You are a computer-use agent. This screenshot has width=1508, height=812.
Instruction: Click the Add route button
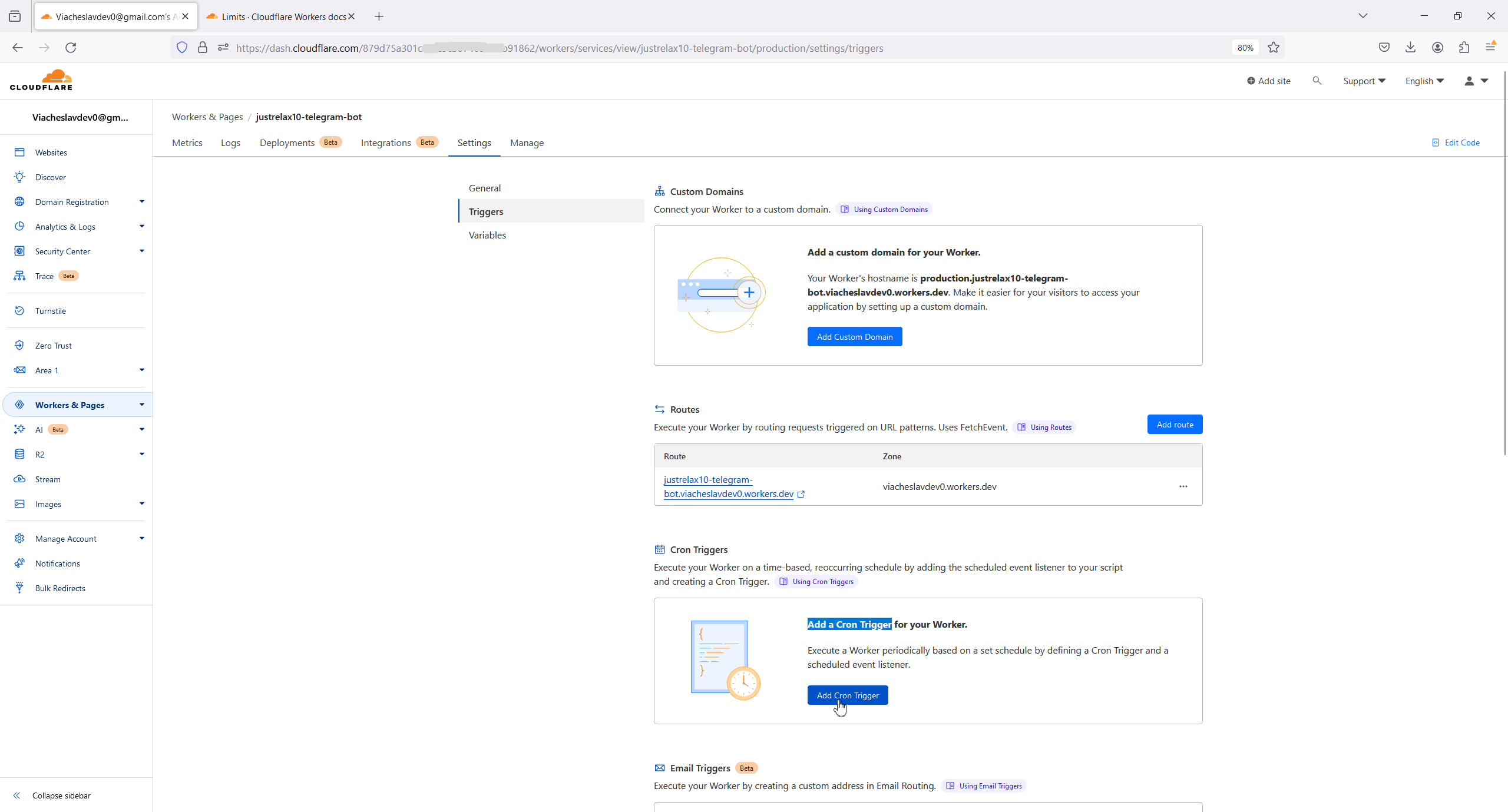point(1175,425)
